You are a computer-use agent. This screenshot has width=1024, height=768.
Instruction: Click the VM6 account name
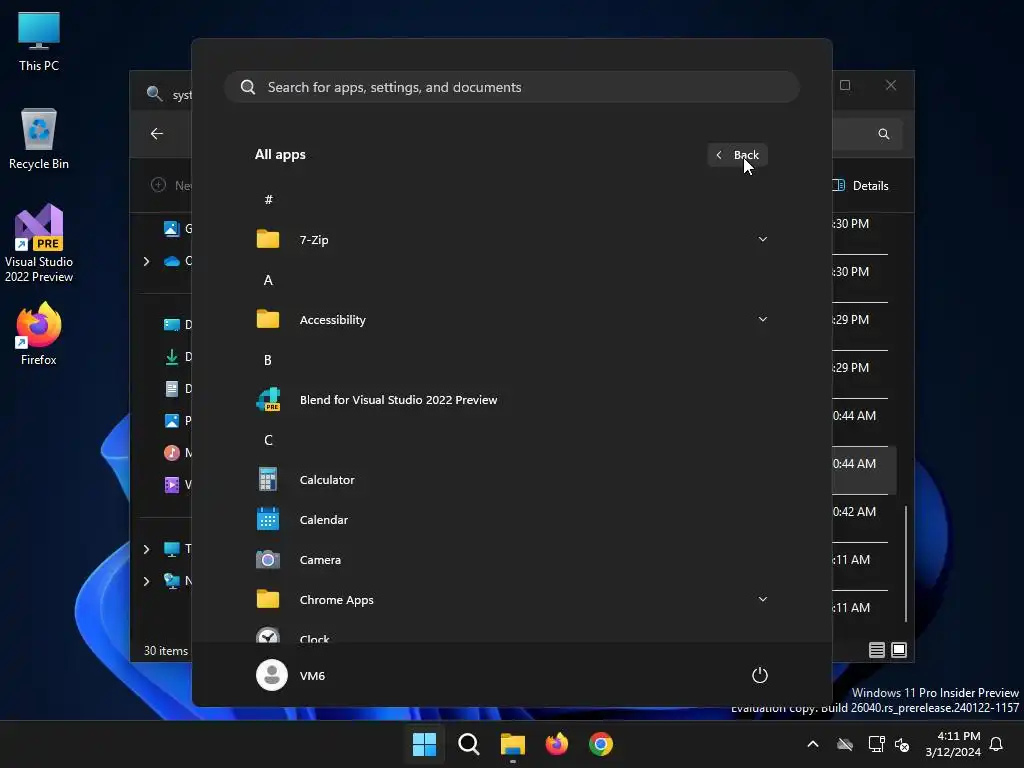pyautogui.click(x=312, y=676)
